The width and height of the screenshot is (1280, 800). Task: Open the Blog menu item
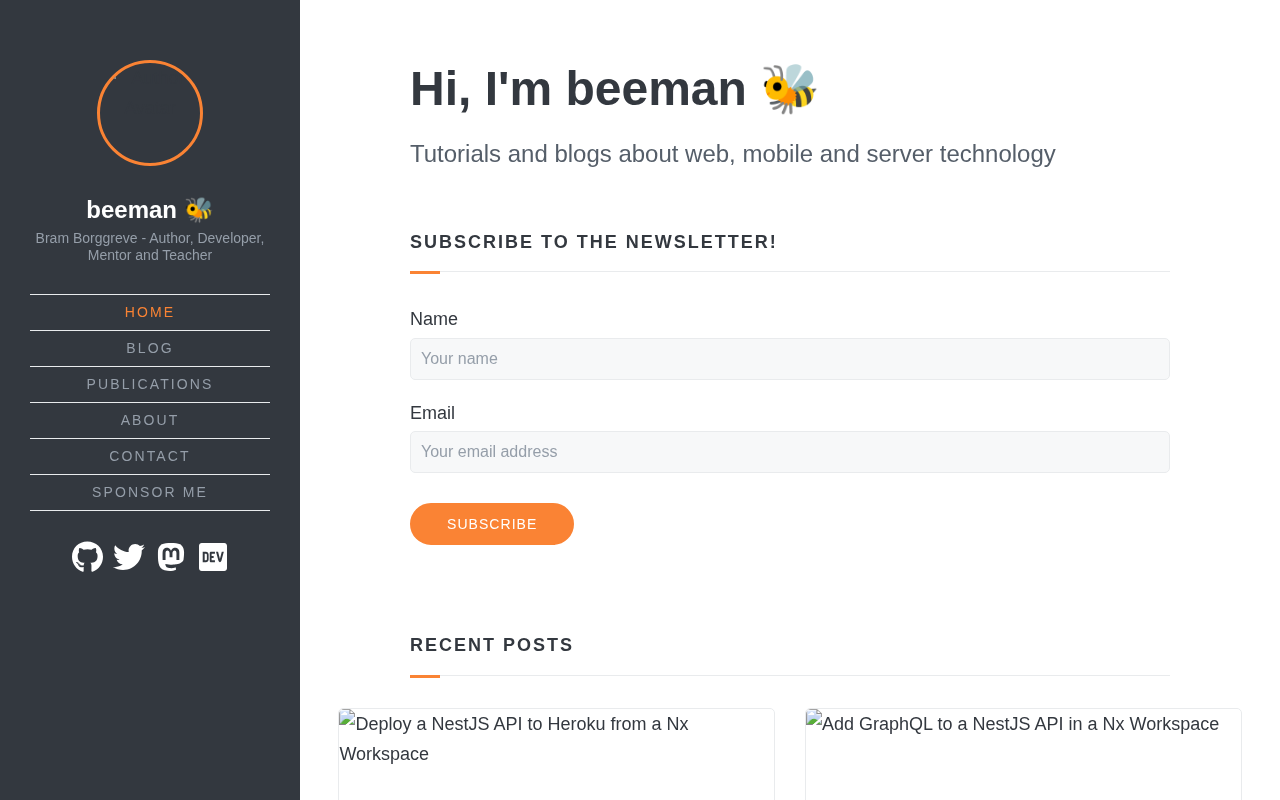coord(150,348)
